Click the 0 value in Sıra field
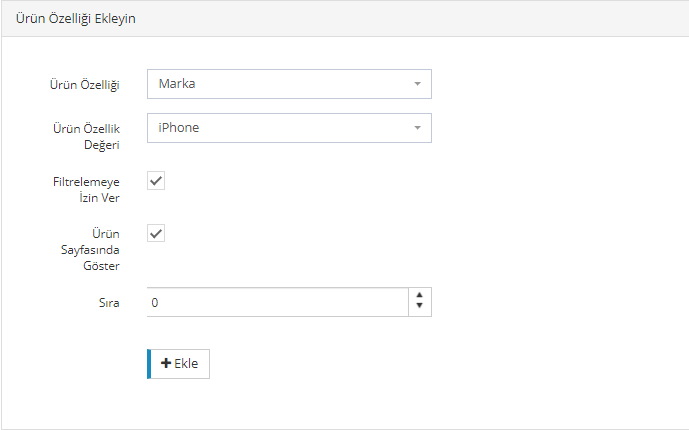The width and height of the screenshot is (689, 430). tap(155, 302)
